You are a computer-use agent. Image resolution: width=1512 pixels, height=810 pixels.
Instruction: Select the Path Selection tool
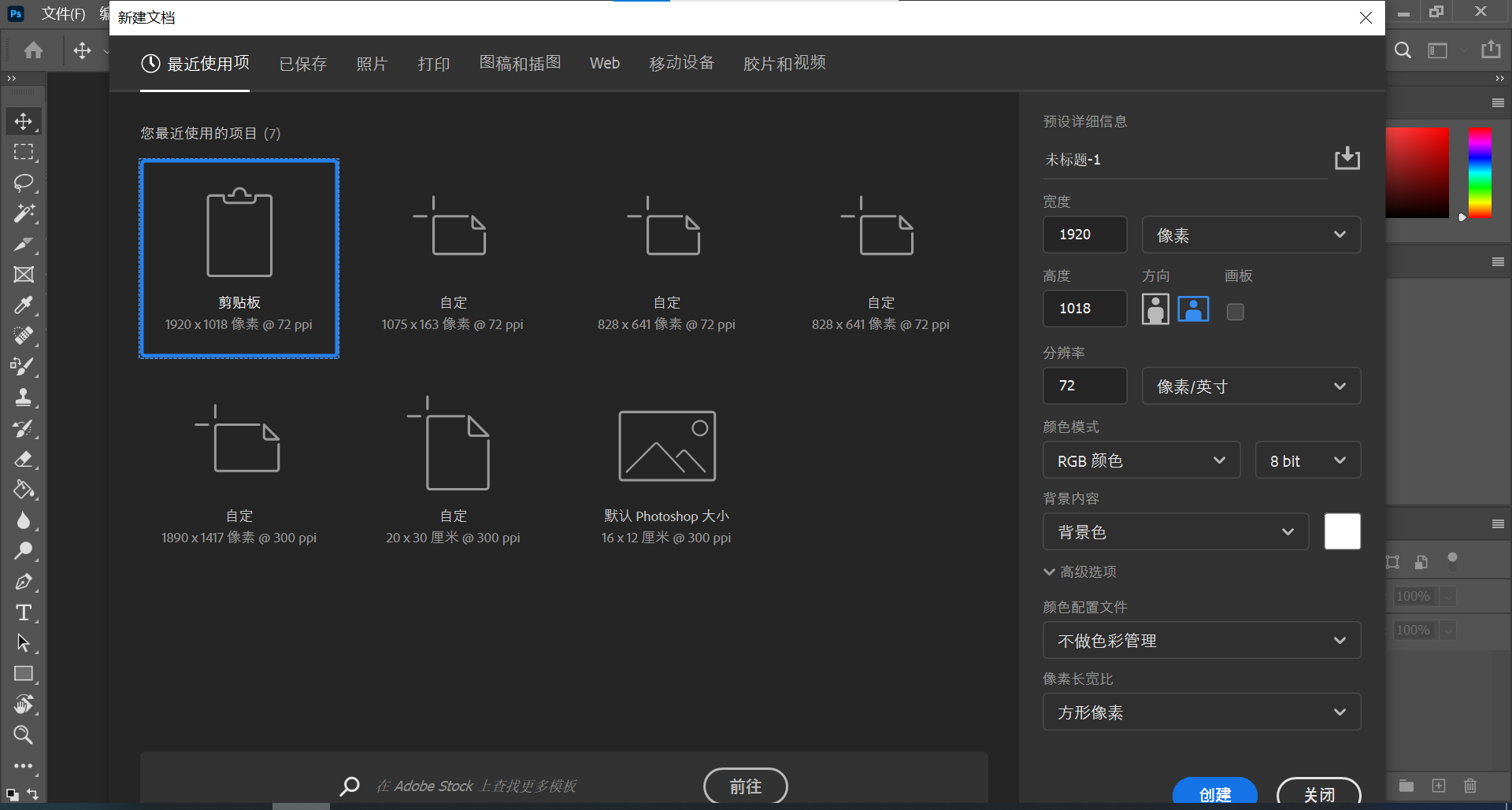(x=24, y=643)
